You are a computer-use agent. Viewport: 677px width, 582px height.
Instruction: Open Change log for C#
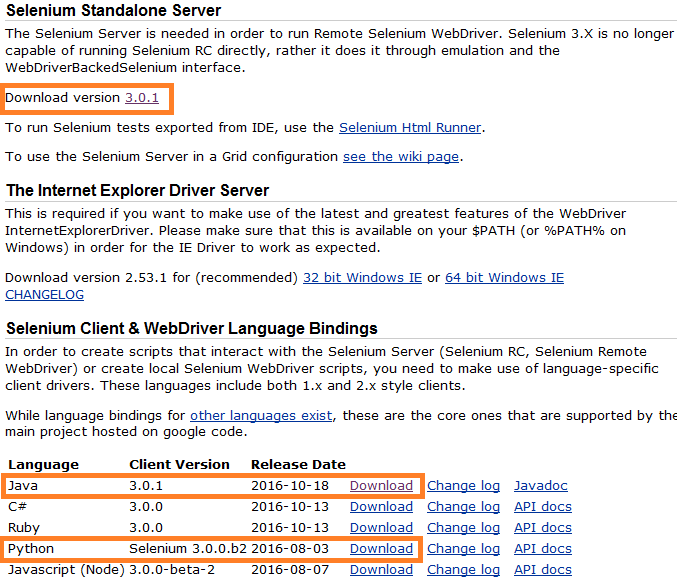pyautogui.click(x=463, y=507)
